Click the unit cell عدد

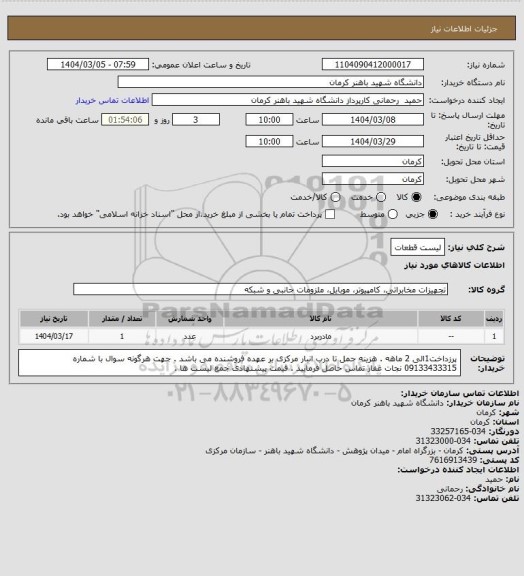pos(190,336)
